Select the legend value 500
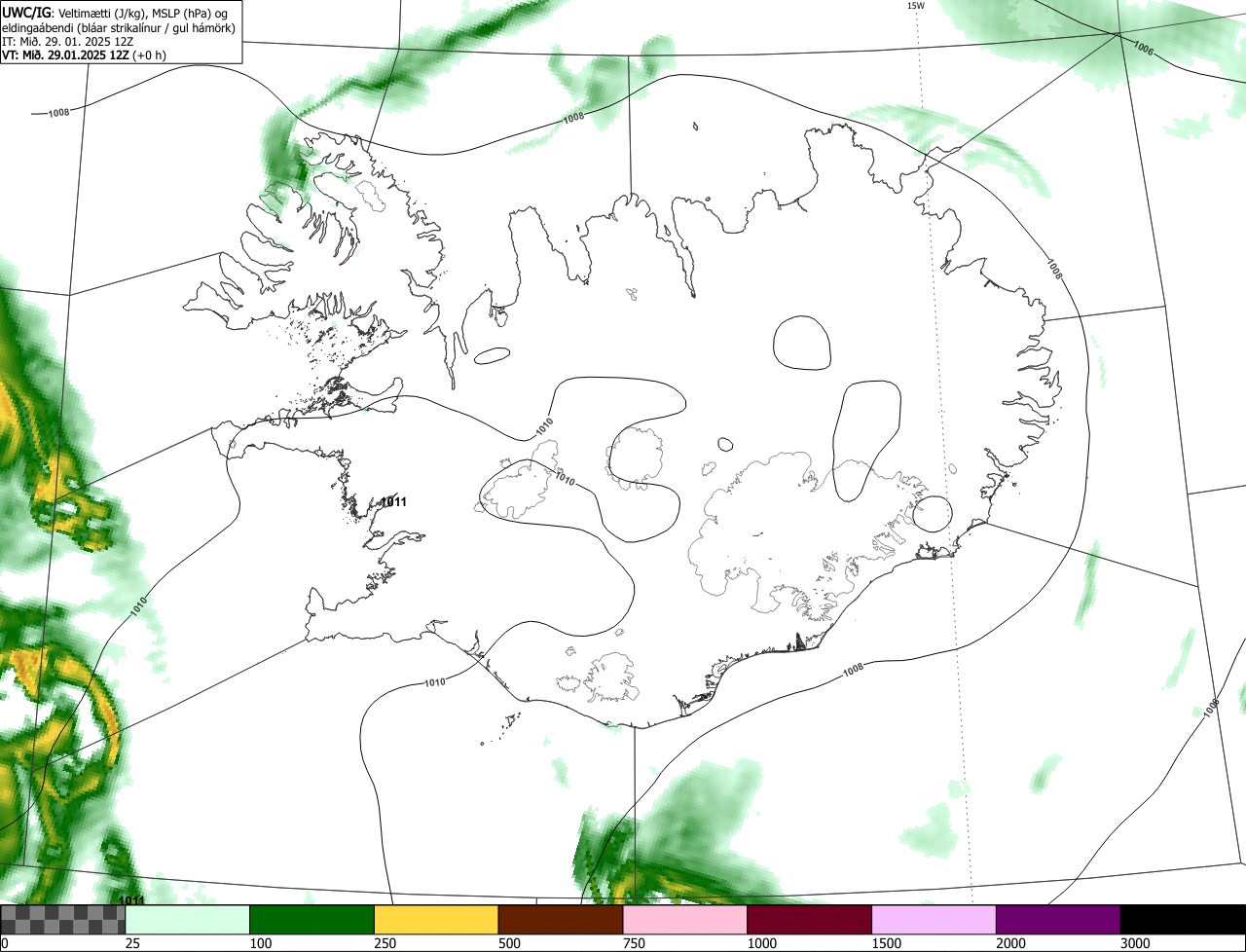1246x952 pixels. [x=510, y=943]
